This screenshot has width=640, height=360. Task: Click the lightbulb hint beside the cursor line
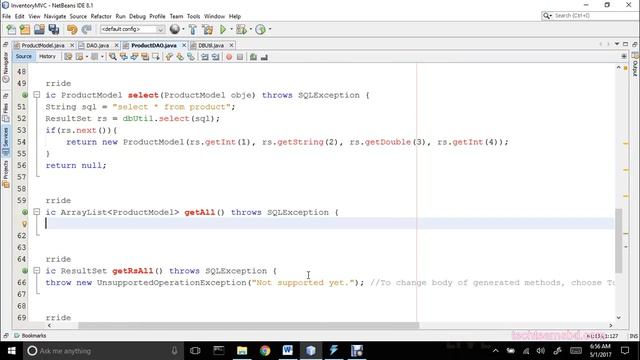pos(24,224)
